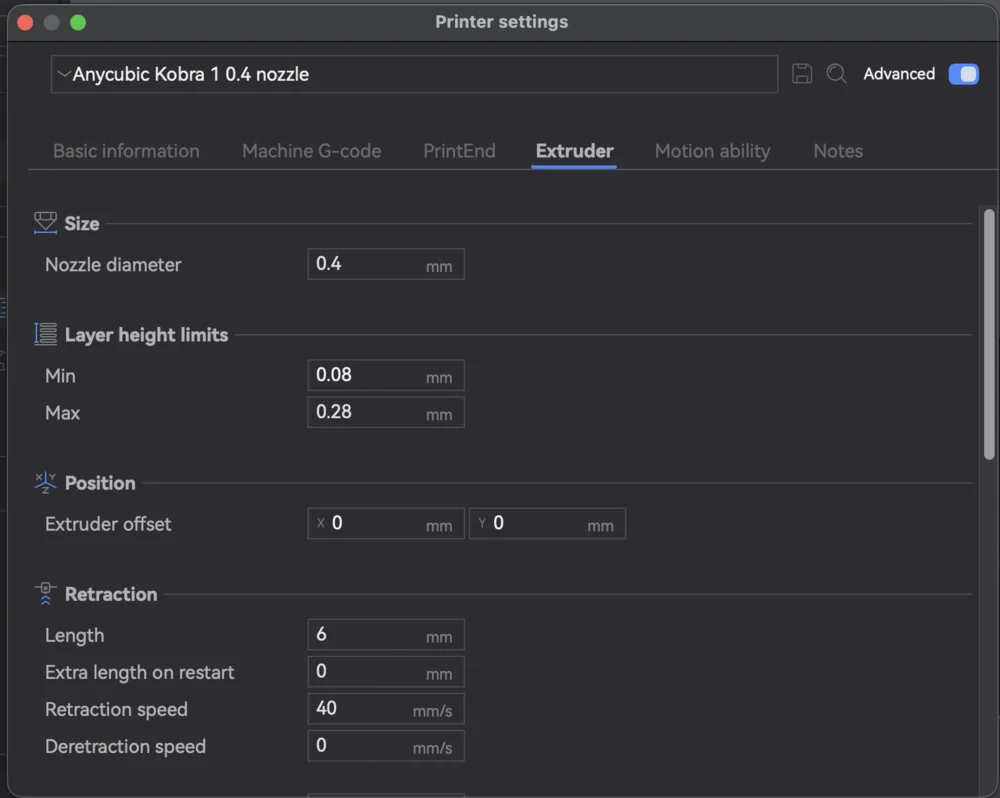This screenshot has height=798, width=1000.
Task: Open the search settings magnifier icon
Action: click(x=836, y=74)
